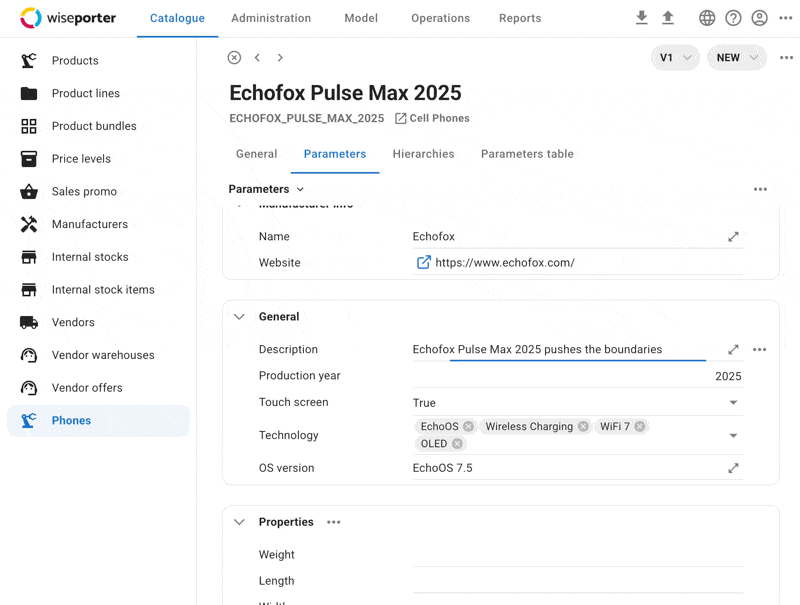Click product code ECHOFOX_PULSE_MAX_2025
Image resolution: width=800 pixels, height=605 pixels.
click(x=307, y=118)
